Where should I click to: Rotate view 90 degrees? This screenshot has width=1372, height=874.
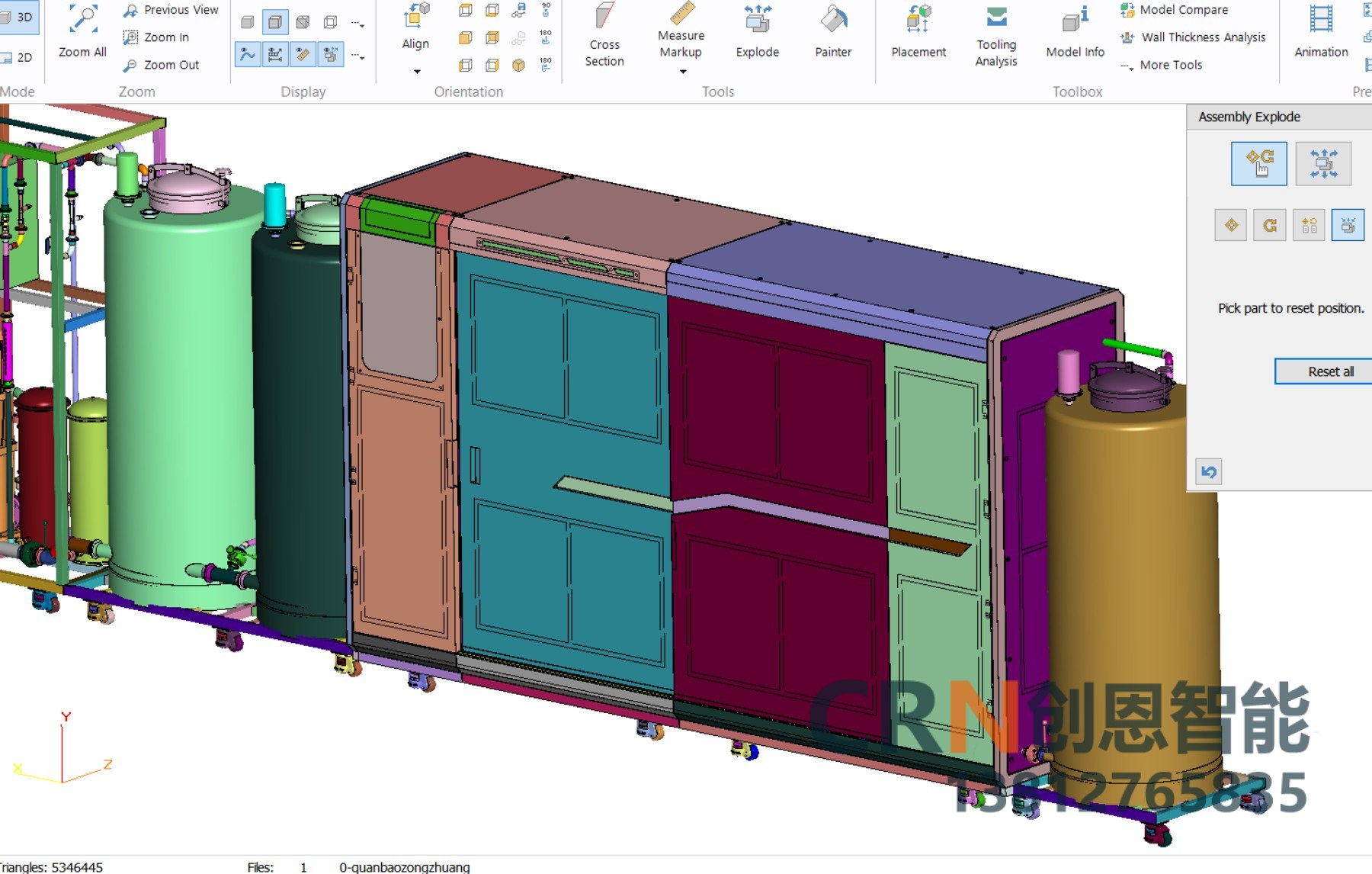tap(546, 10)
